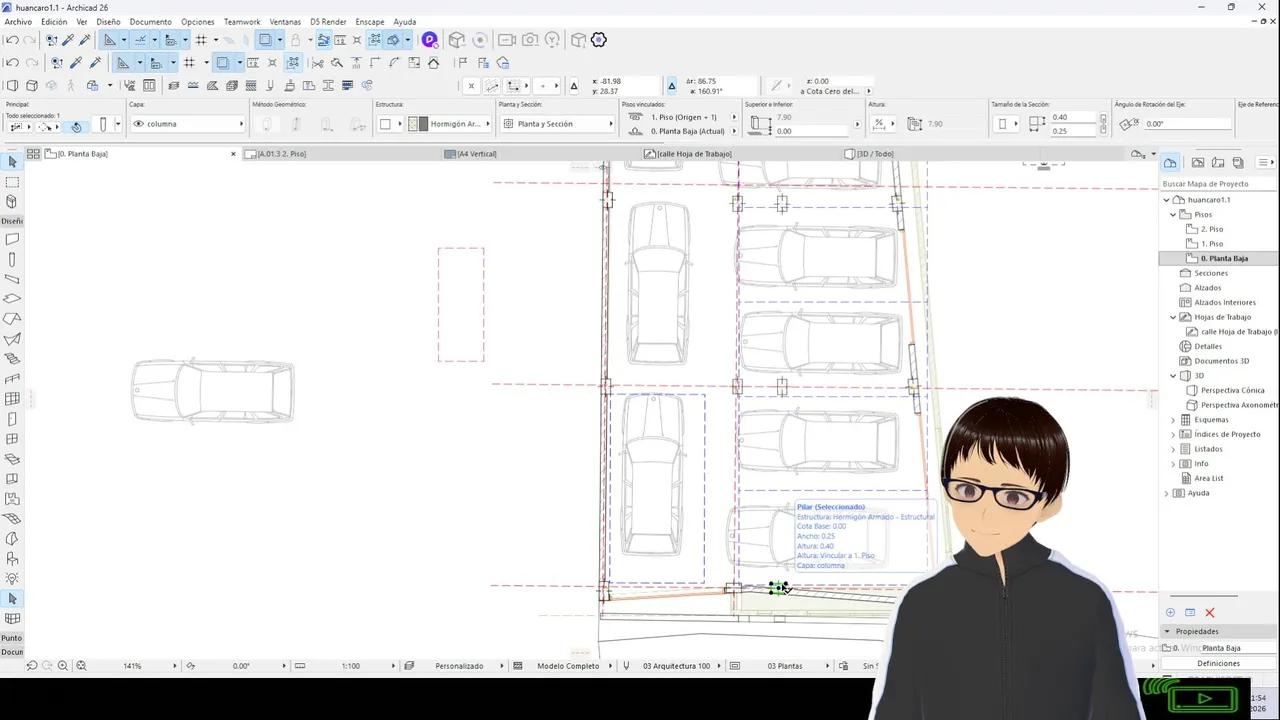Click the scissors Split icon

point(318,63)
